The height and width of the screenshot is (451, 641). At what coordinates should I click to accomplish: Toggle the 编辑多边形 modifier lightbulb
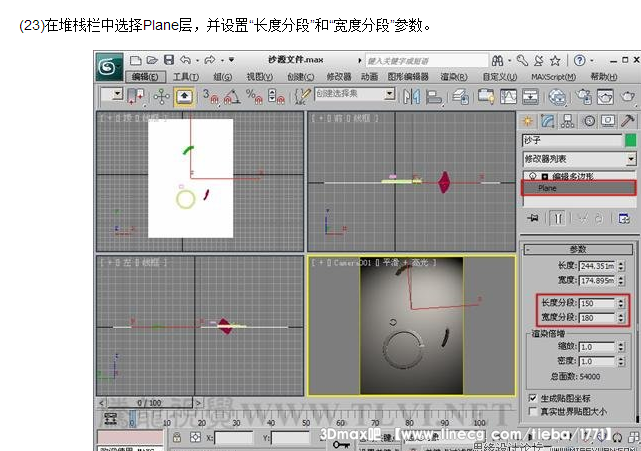point(533,176)
